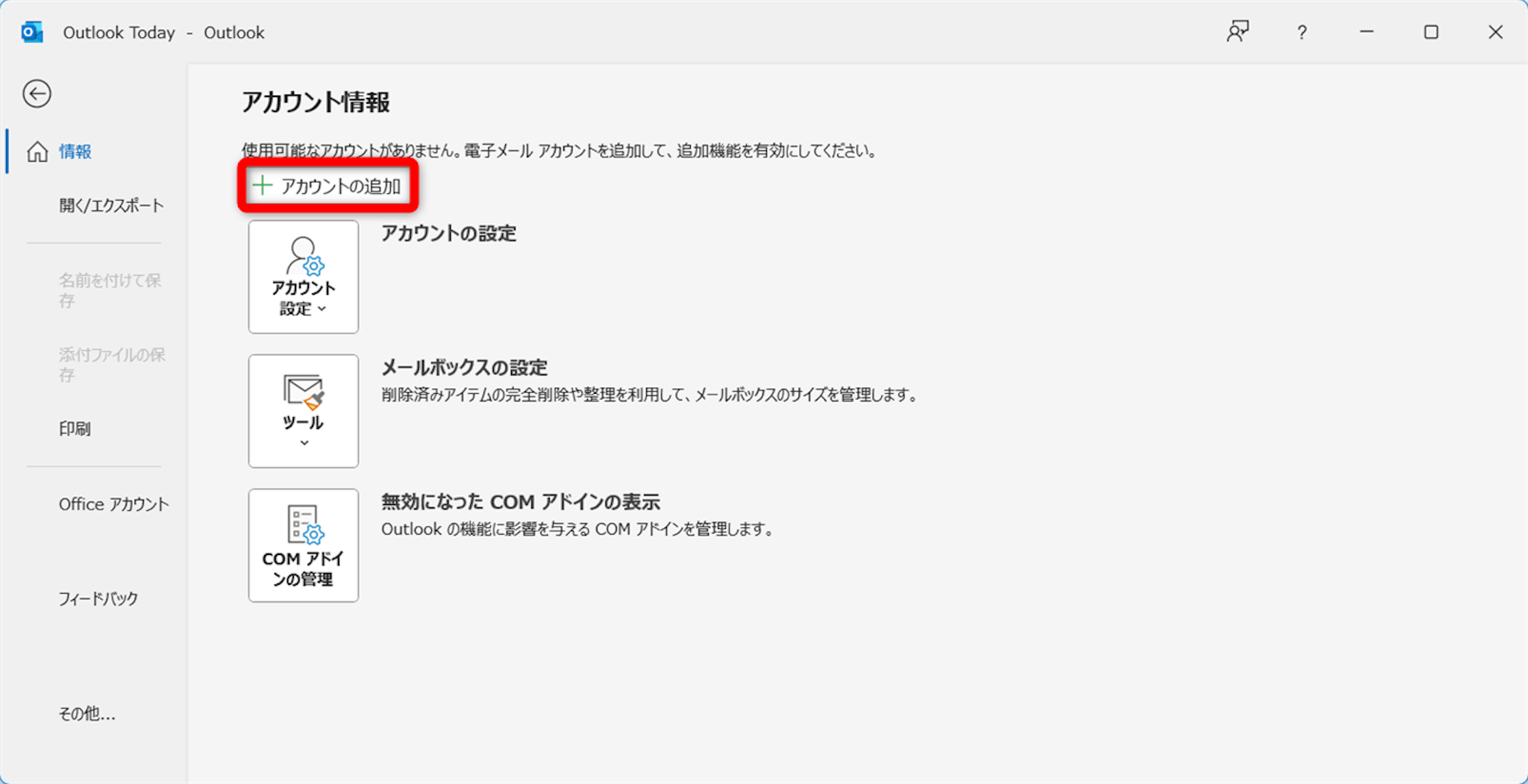
Task: Click the mailbox cleanup envelope icon
Action: [304, 392]
